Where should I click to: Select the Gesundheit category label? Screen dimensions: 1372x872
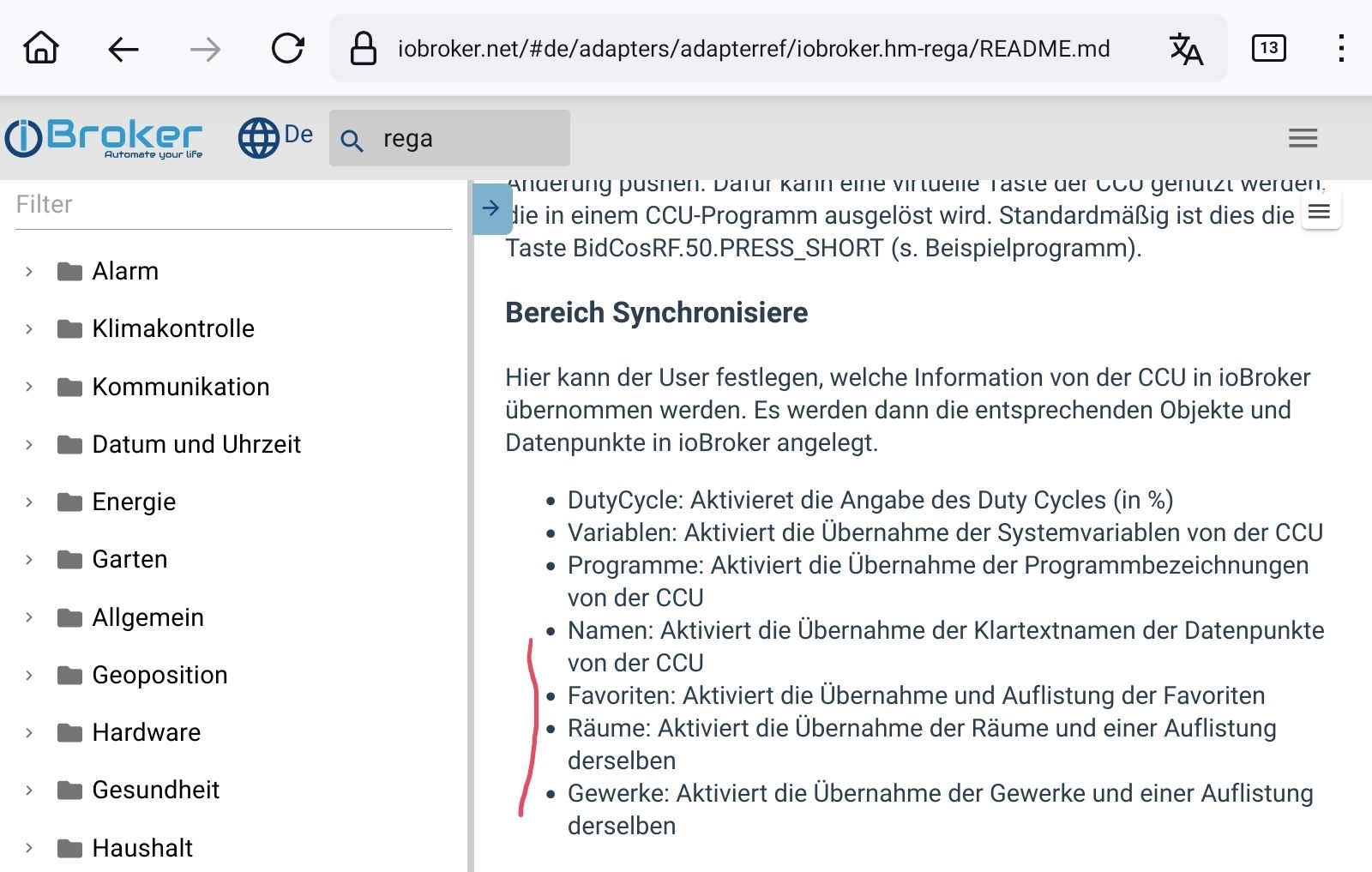(156, 790)
